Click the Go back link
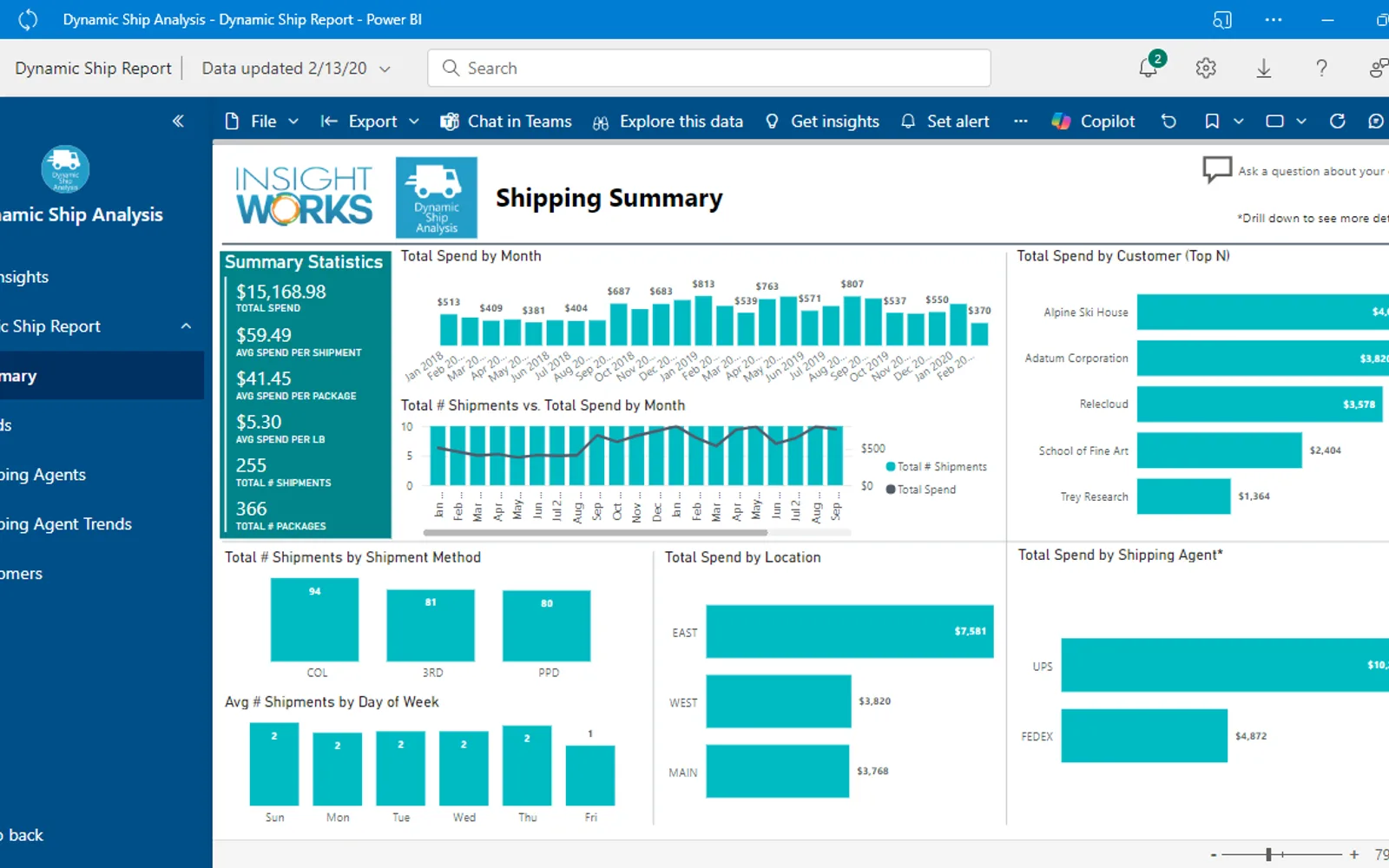The width and height of the screenshot is (1389, 868). coord(22,835)
